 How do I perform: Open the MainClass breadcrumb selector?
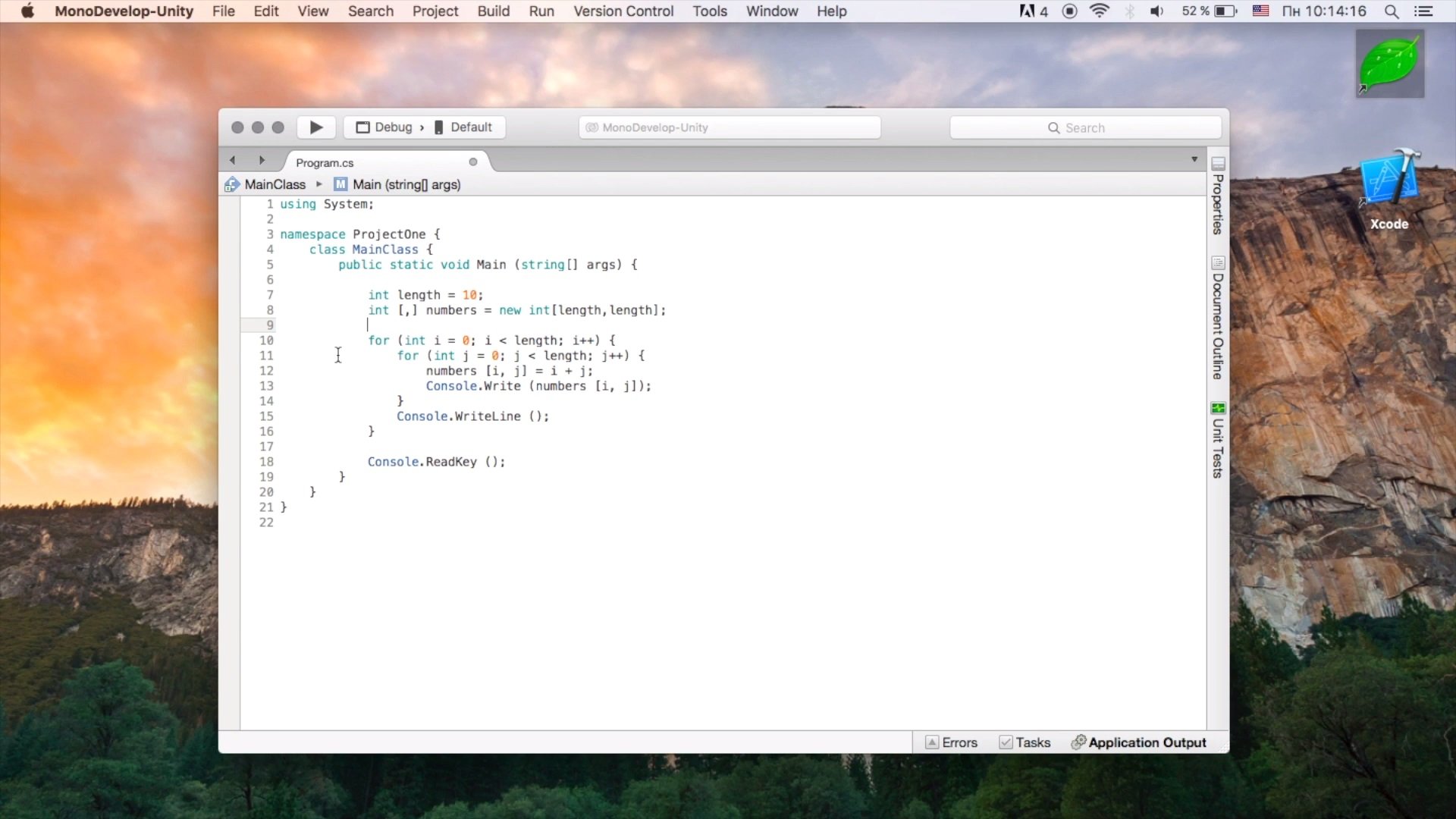click(x=275, y=184)
